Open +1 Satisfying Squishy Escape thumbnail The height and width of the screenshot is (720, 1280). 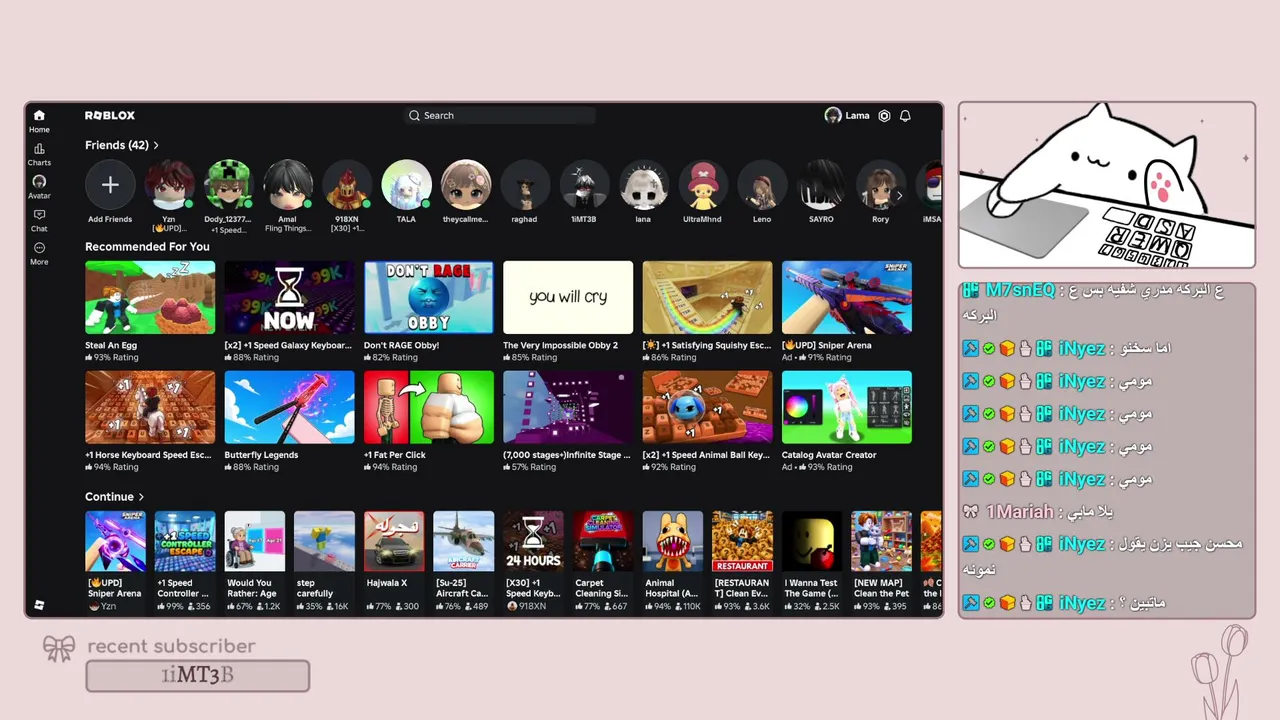707,297
